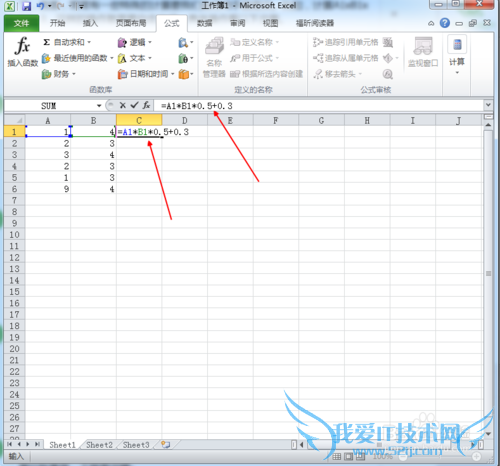Viewport: 500px width, 466px height.
Task: Undo the last action in Quick Access Toolbar
Action: 41,6
